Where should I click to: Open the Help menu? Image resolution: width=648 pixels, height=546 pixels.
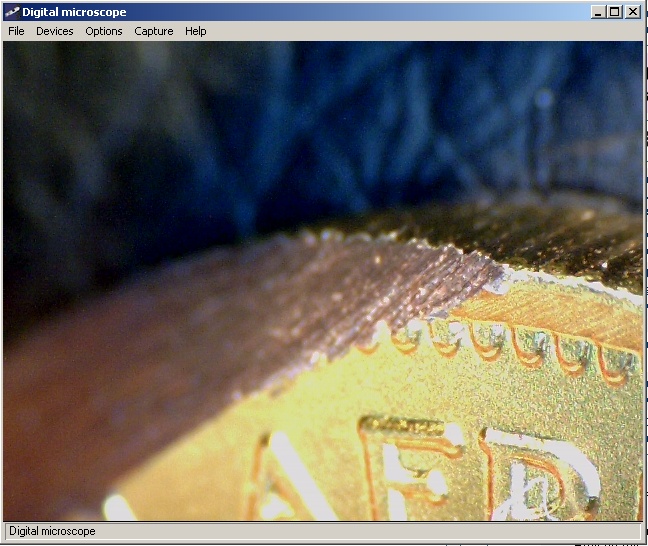click(196, 31)
